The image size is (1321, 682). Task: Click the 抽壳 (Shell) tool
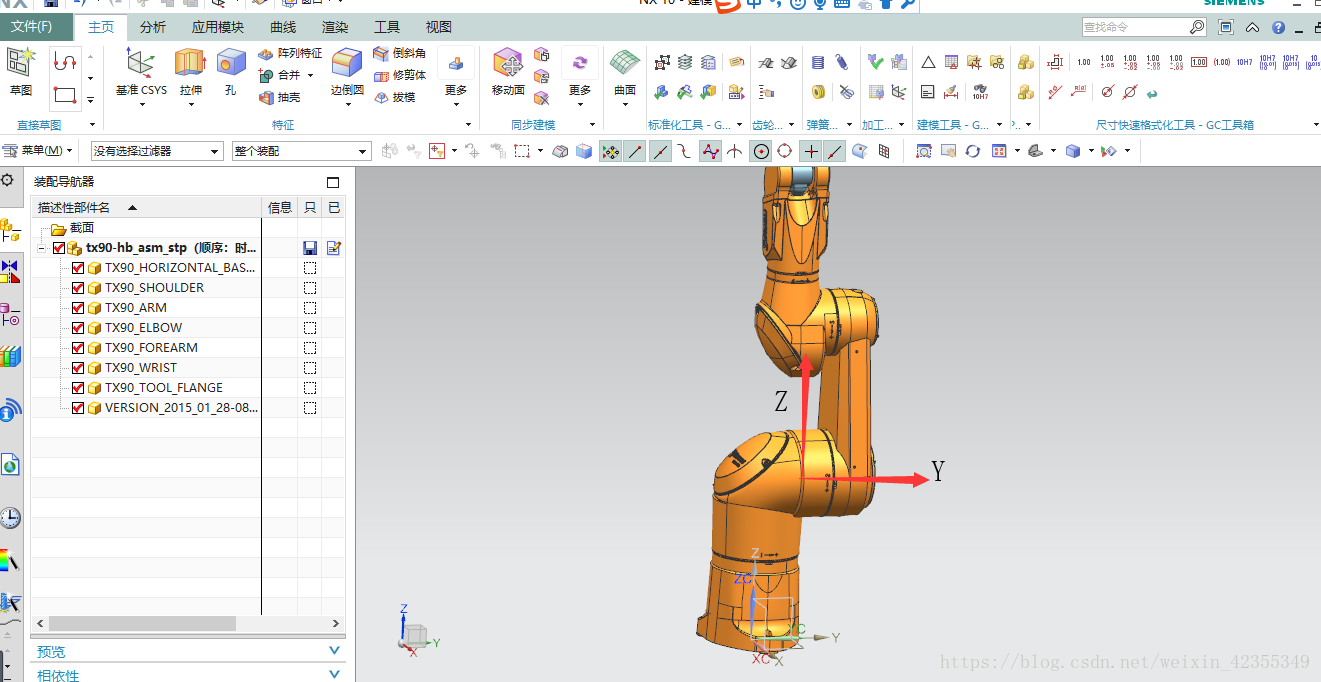[x=280, y=97]
